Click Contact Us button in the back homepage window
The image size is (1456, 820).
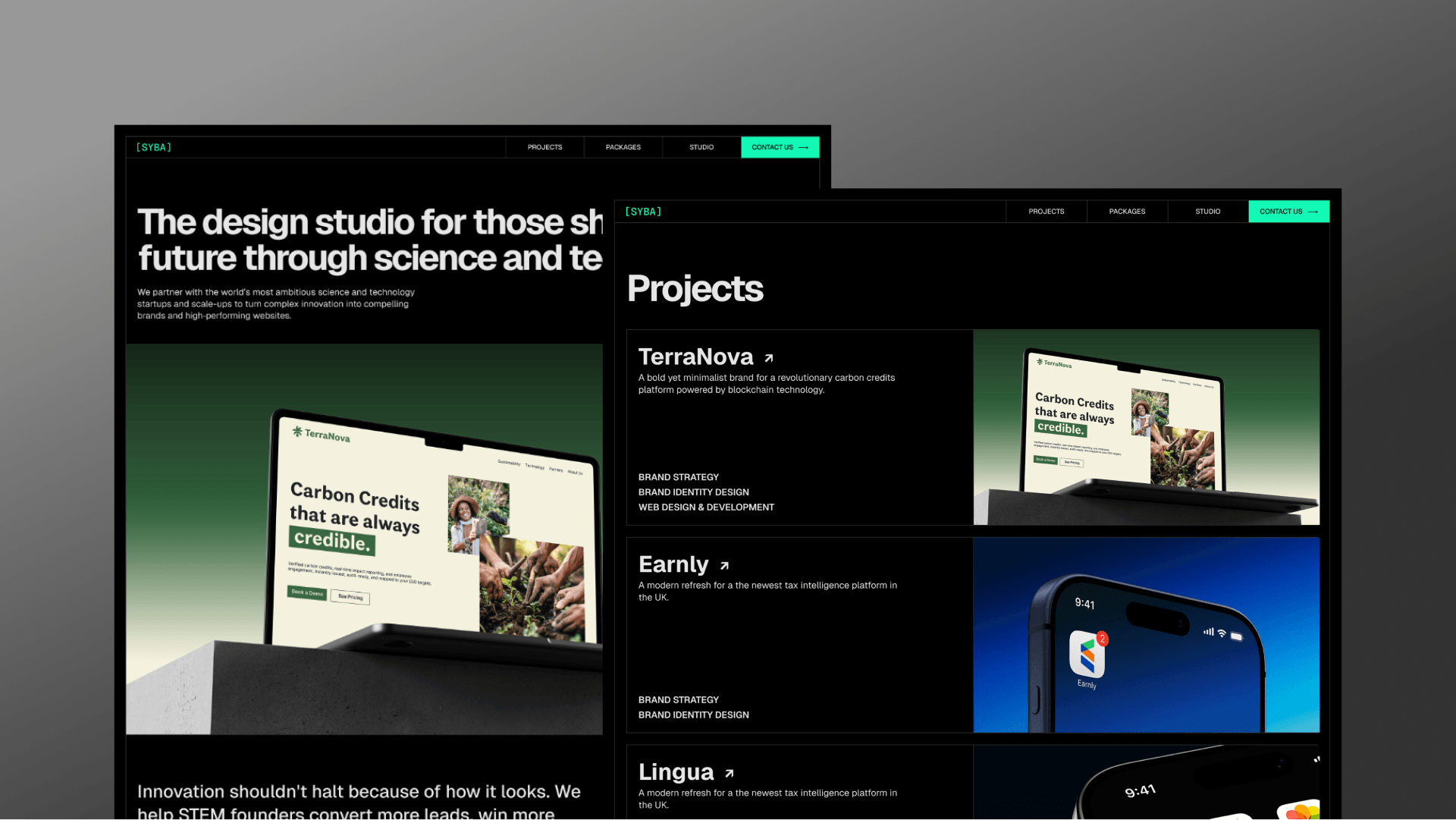pyautogui.click(x=780, y=147)
